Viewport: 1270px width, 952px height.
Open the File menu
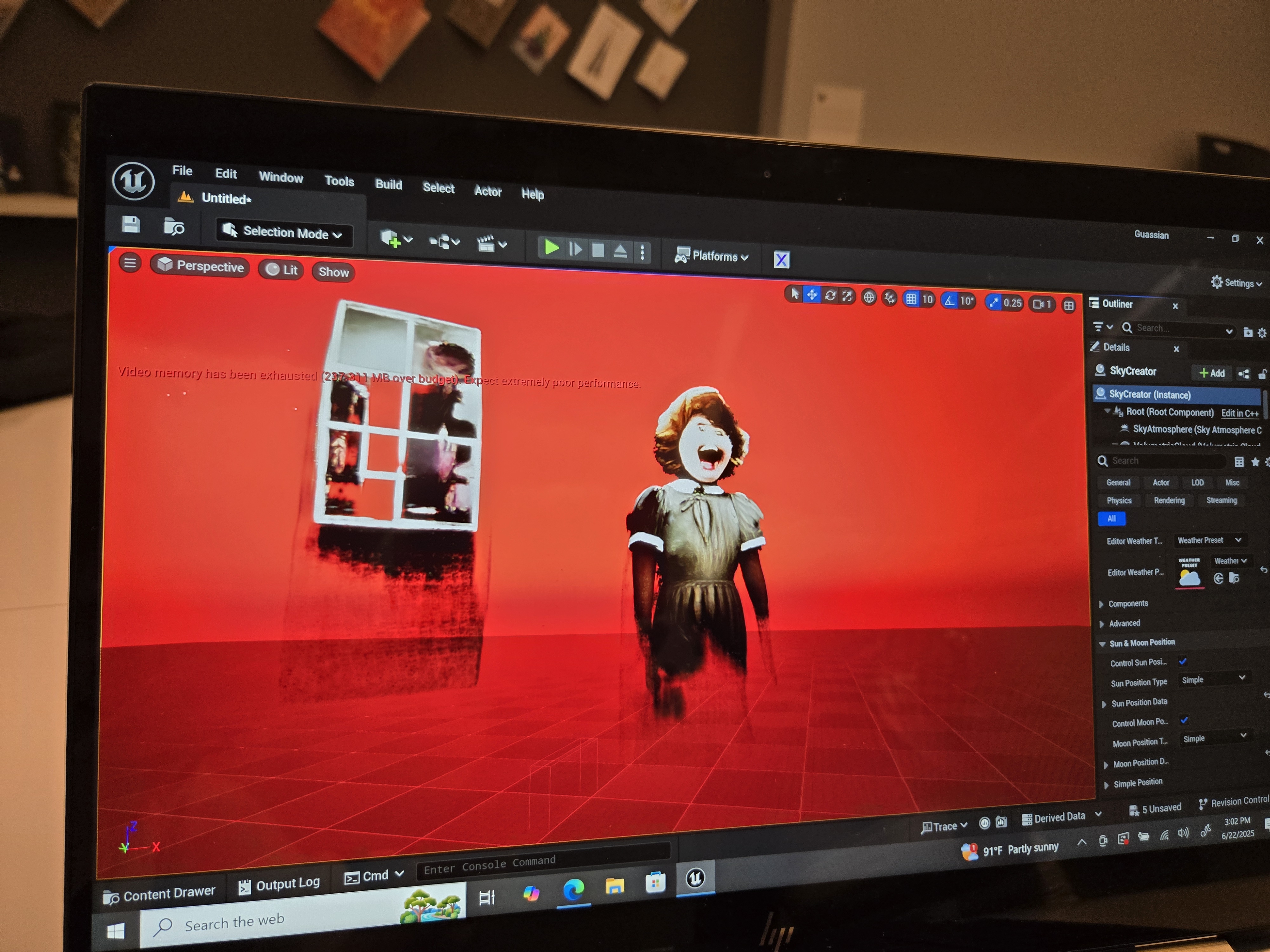(182, 170)
